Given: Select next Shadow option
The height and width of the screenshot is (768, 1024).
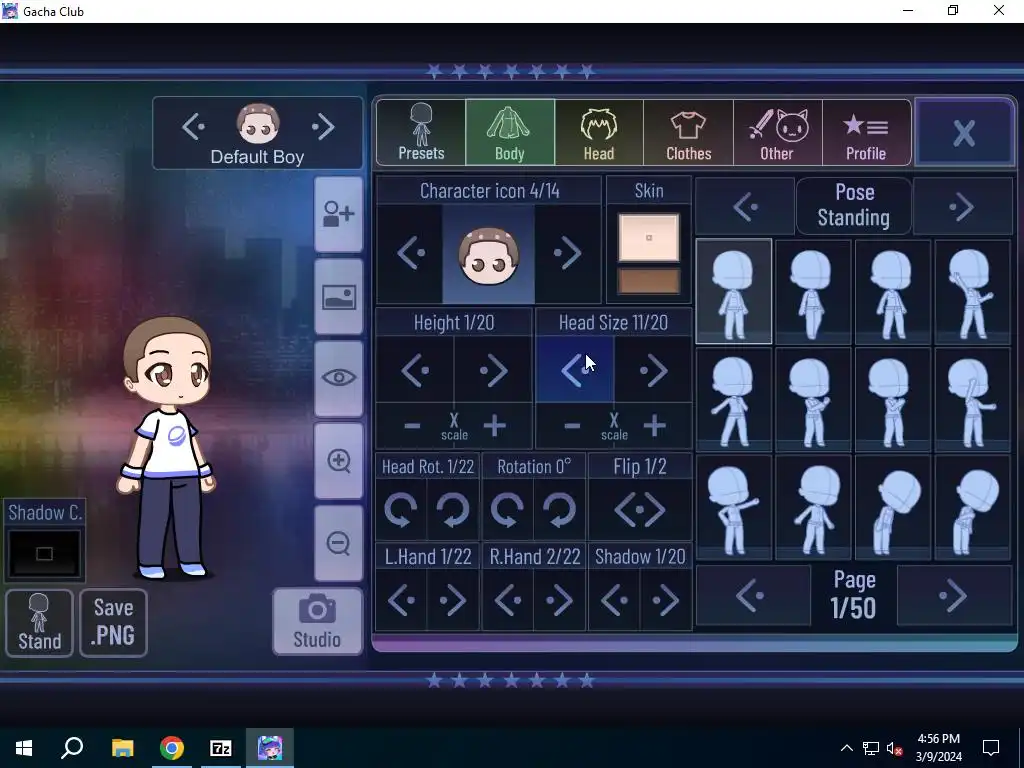Looking at the screenshot, I should pos(665,600).
